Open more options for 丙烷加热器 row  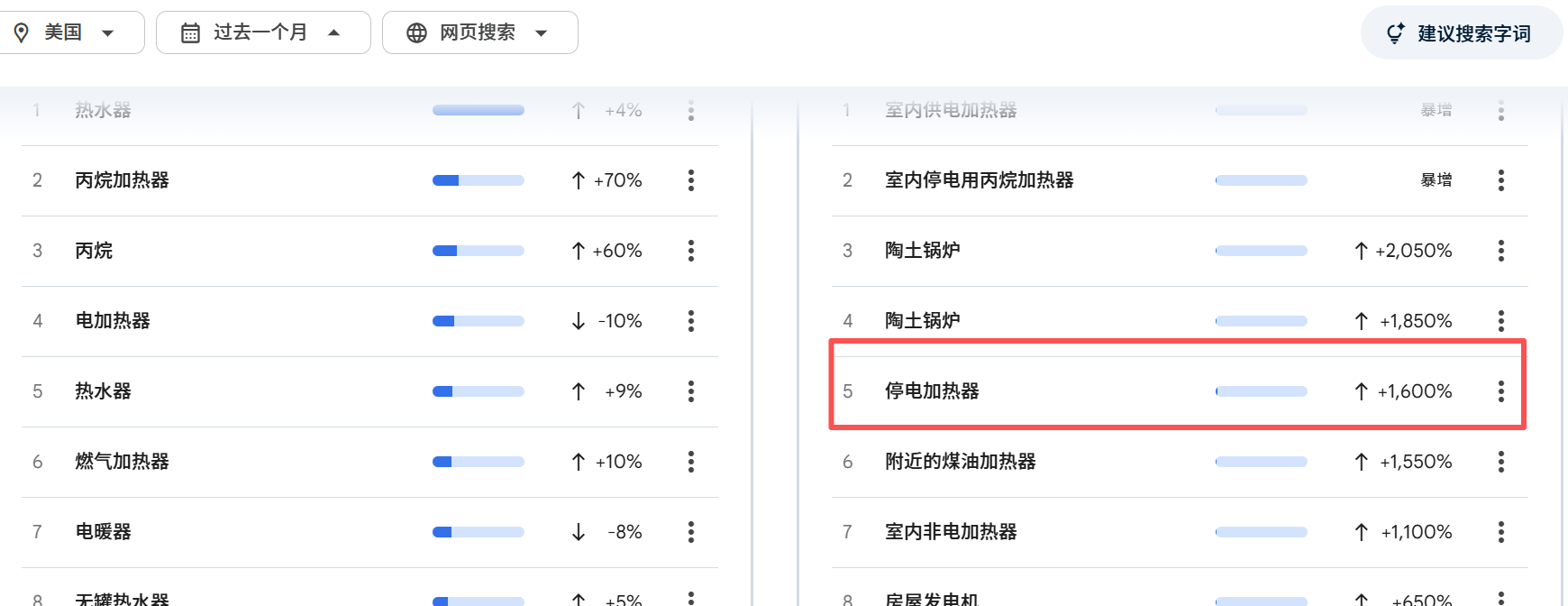pyautogui.click(x=691, y=180)
